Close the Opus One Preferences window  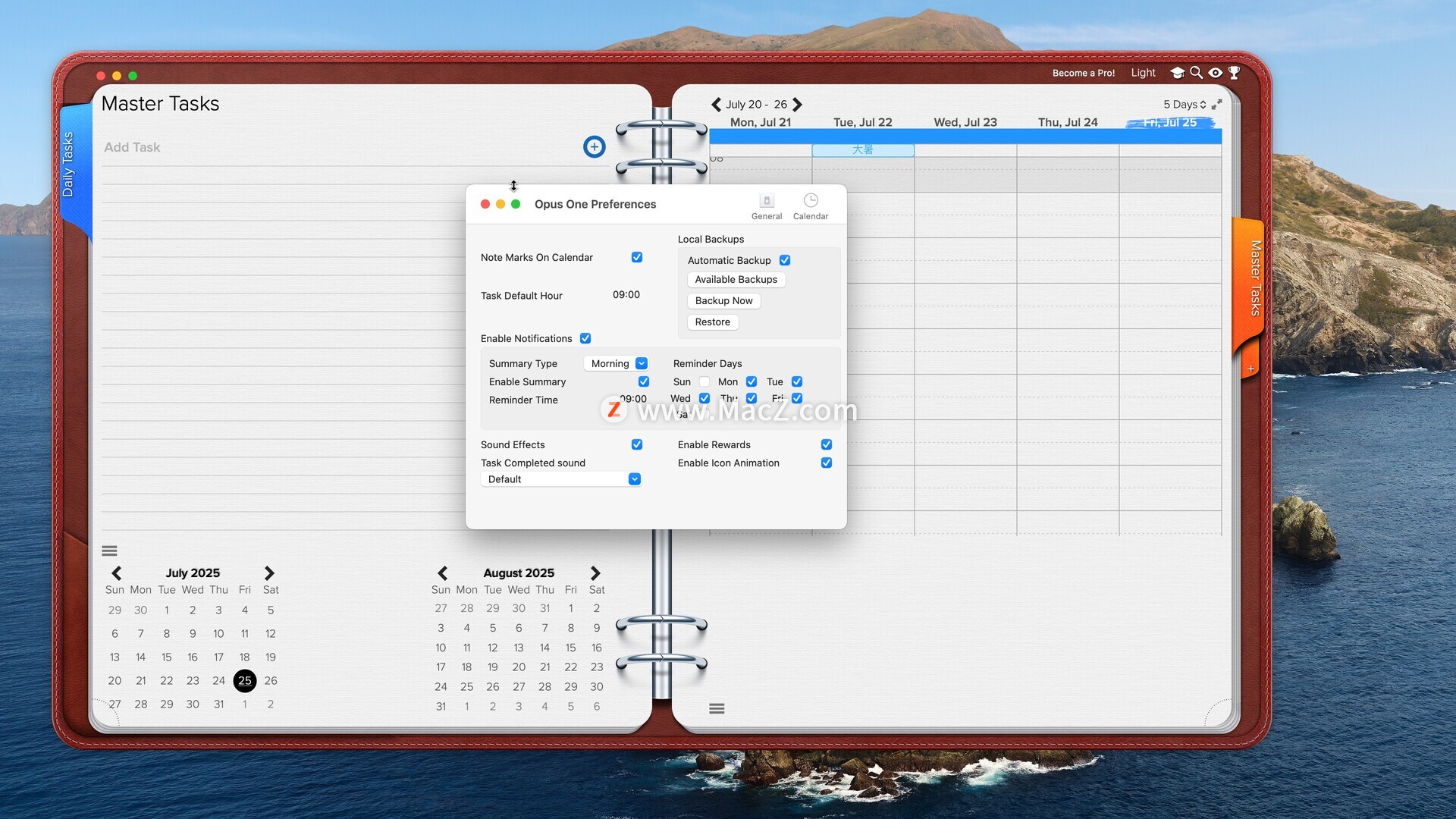(485, 205)
